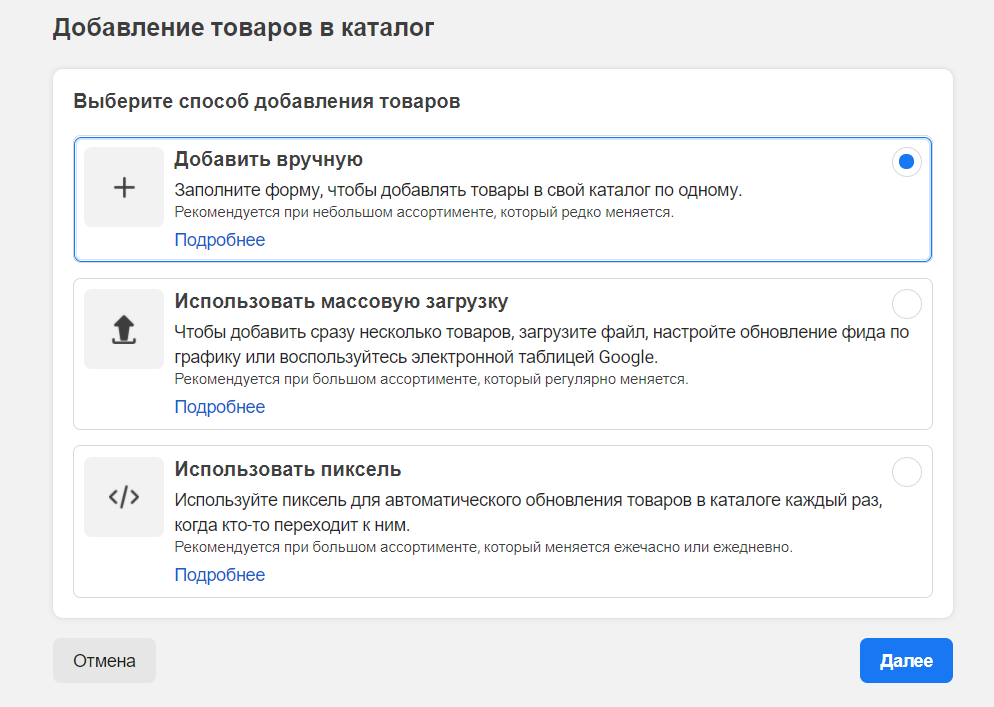Click the hourly or daily assortment recommendation note
The width and height of the screenshot is (994, 707).
[483, 547]
